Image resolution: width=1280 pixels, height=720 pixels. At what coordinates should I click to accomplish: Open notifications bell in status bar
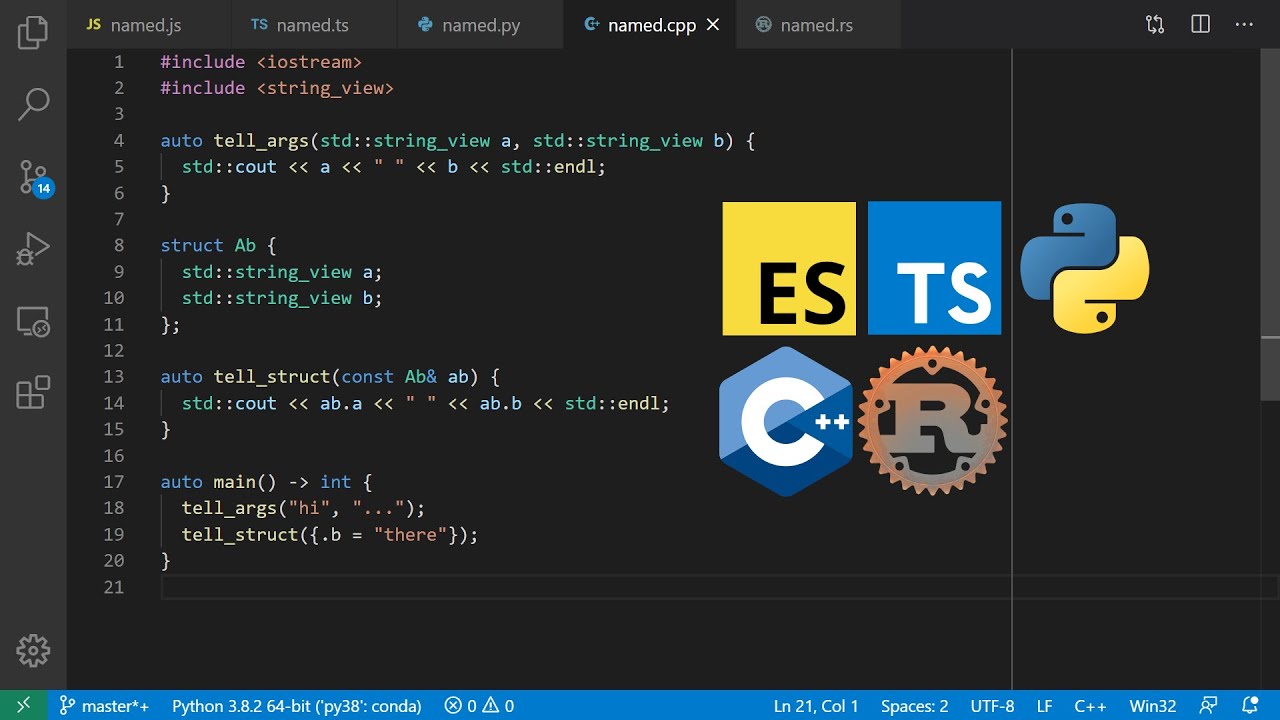pyautogui.click(x=1249, y=705)
